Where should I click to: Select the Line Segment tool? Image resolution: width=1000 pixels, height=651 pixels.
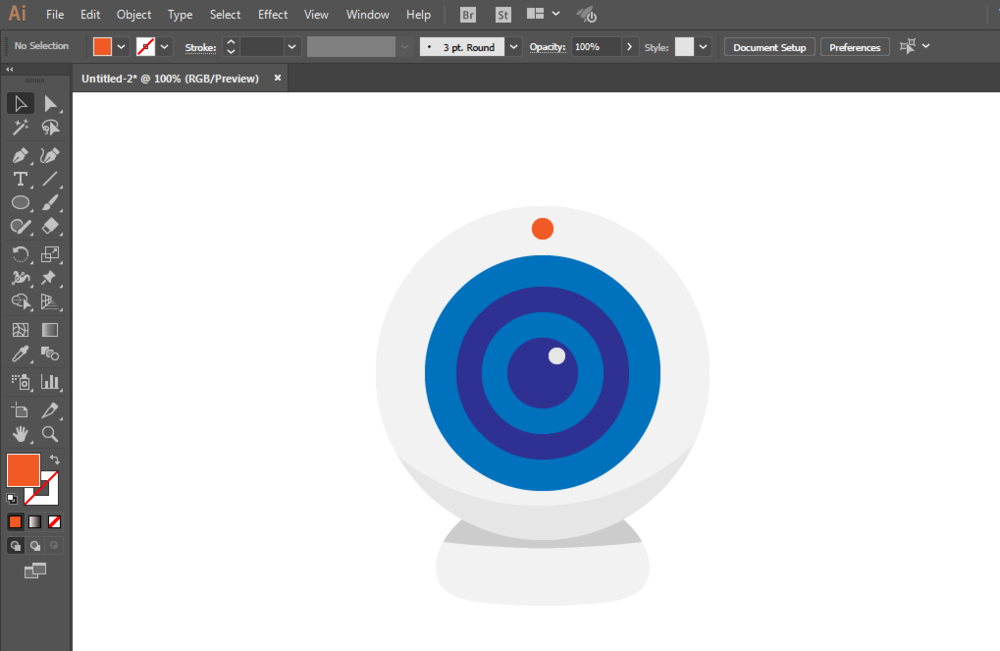(50, 179)
